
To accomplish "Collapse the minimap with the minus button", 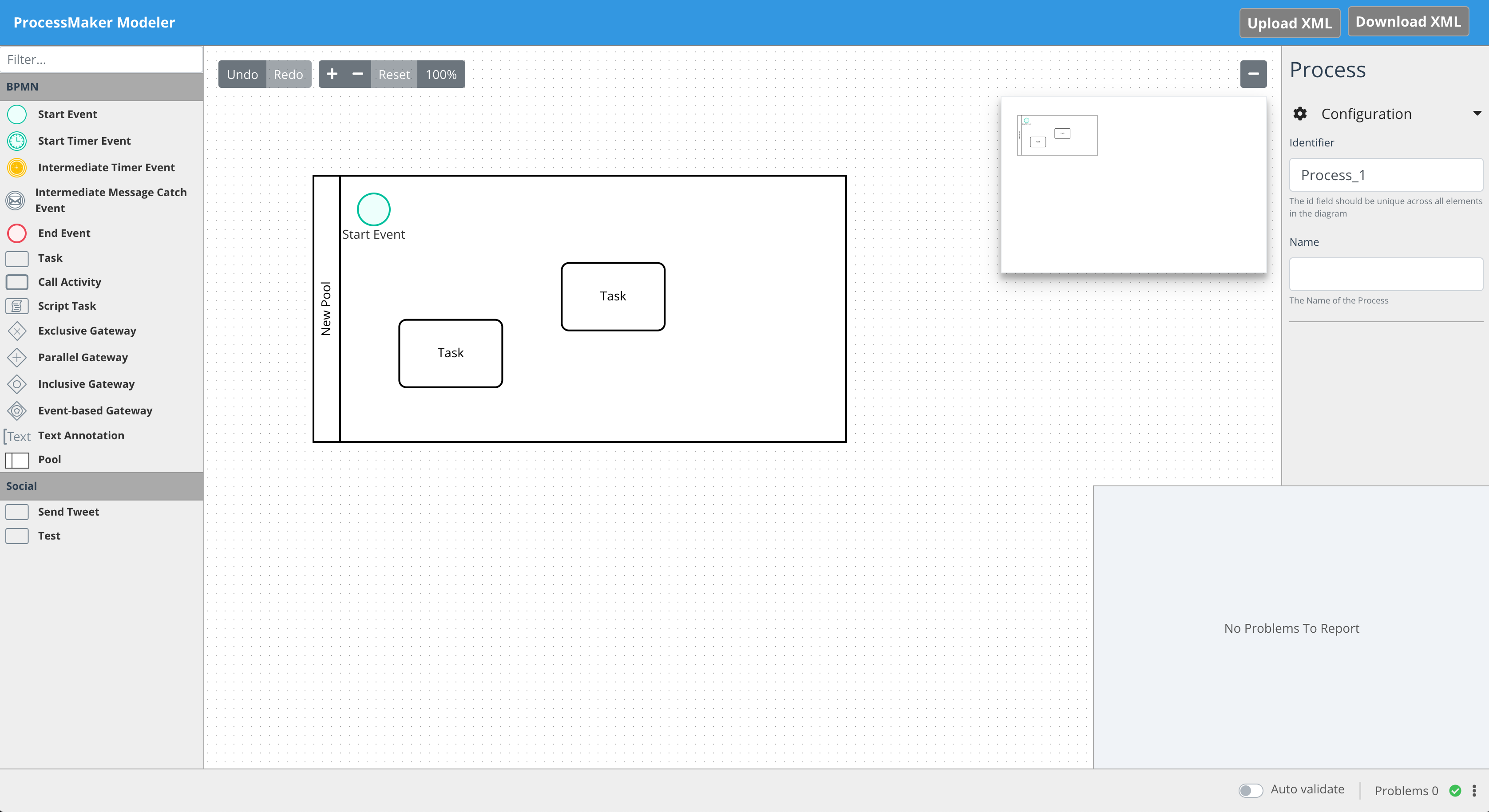I will 1253,74.
